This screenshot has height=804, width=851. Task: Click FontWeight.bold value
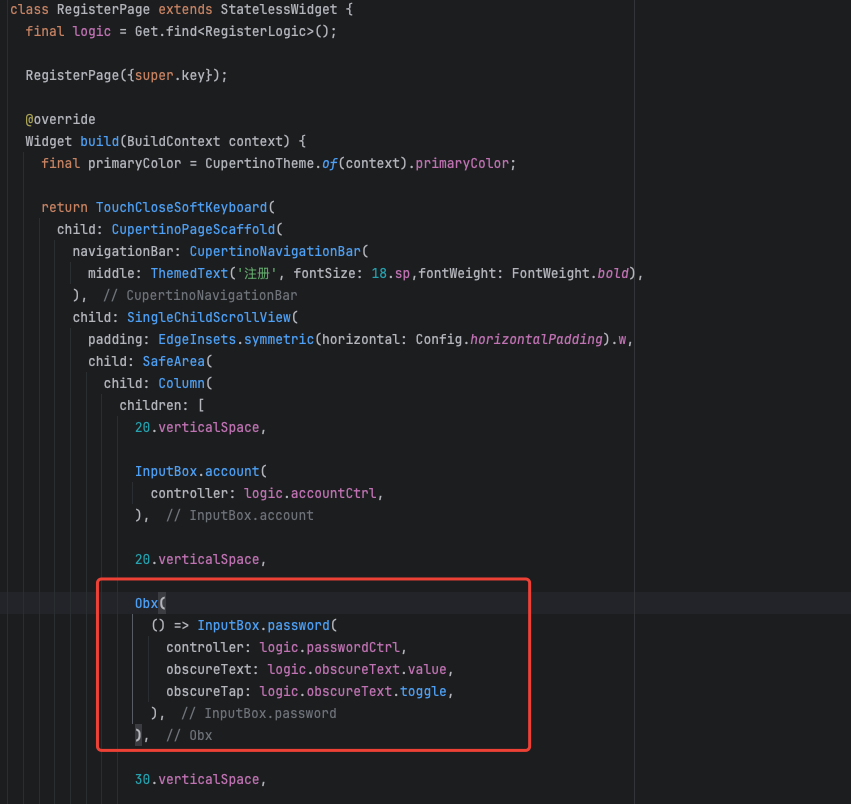(570, 274)
